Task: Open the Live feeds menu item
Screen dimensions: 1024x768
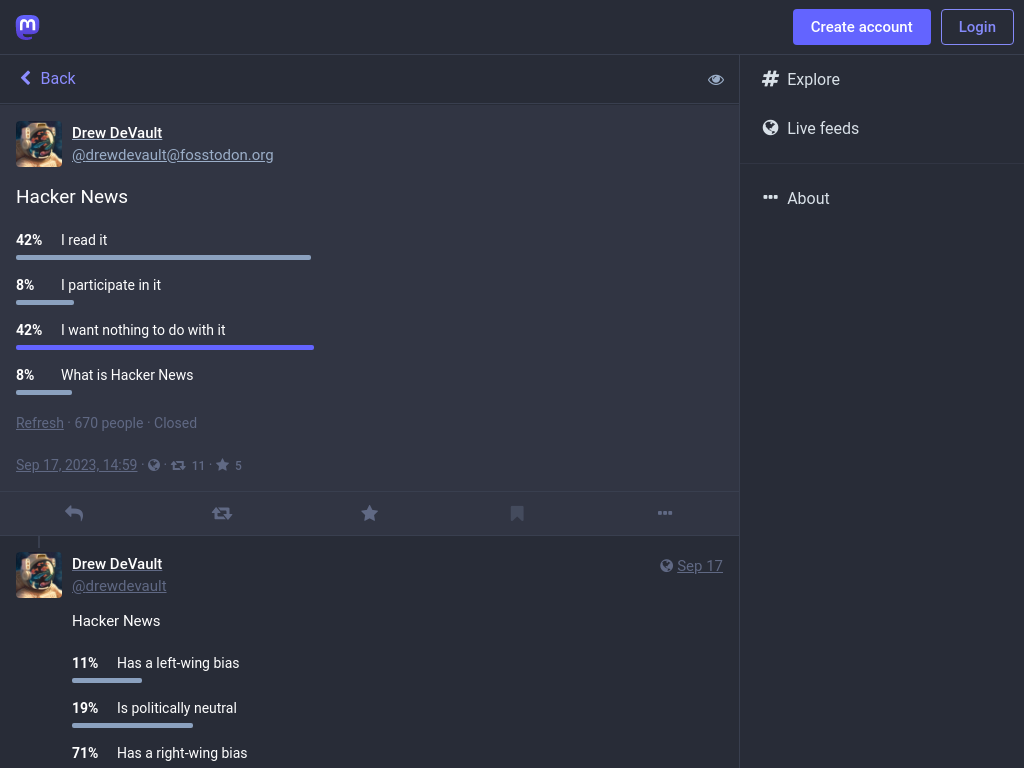Action: (x=823, y=128)
